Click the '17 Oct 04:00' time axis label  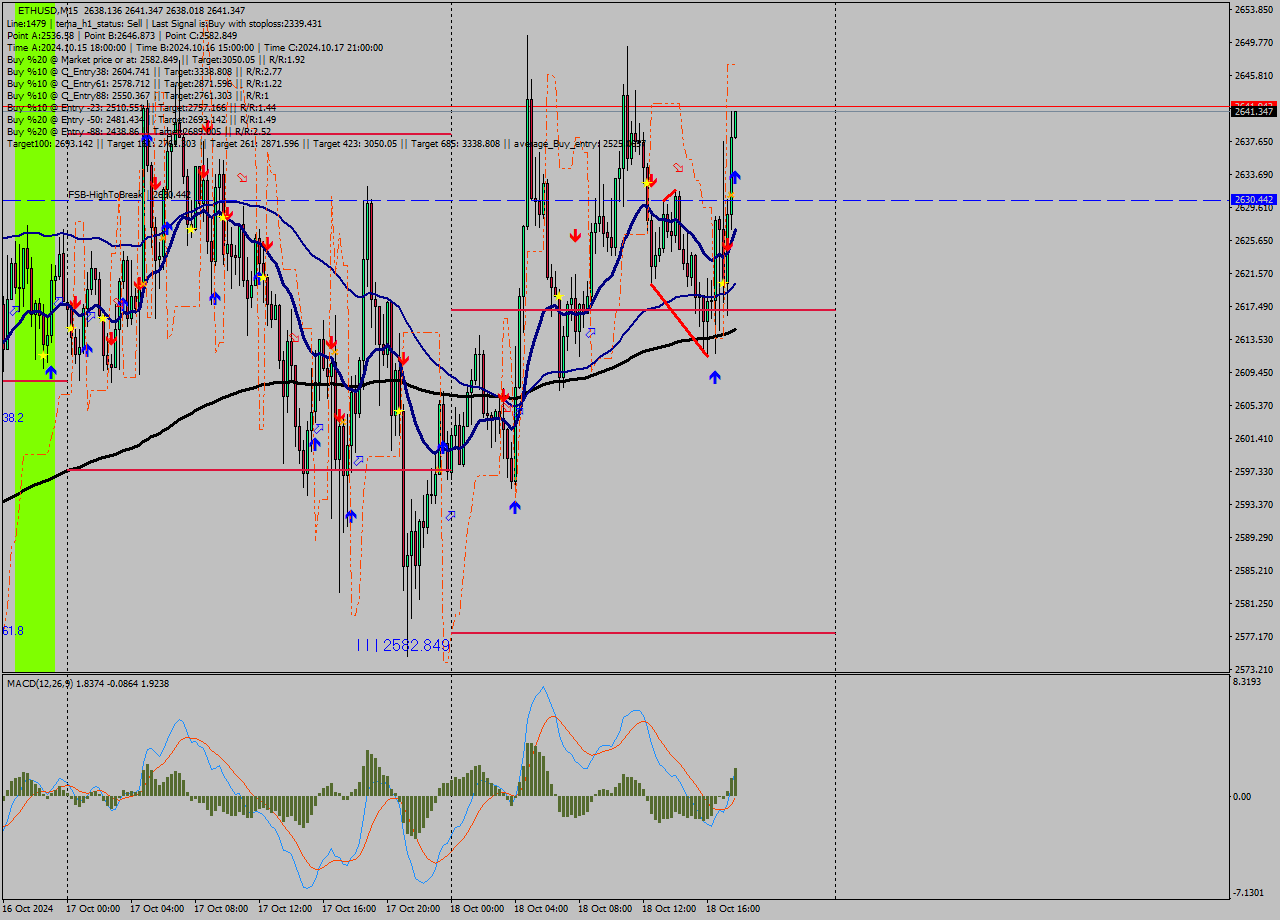click(x=157, y=909)
